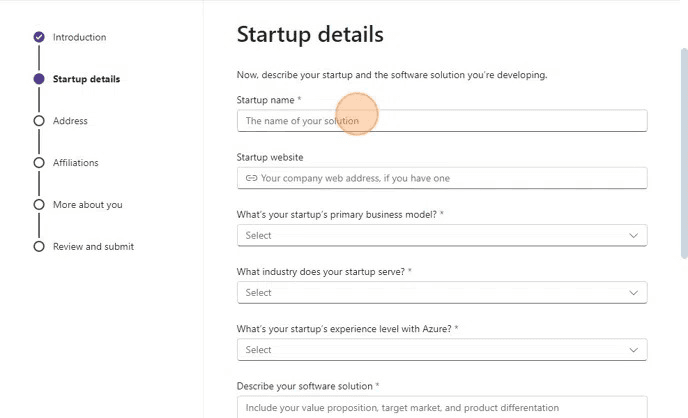The height and width of the screenshot is (418, 688).
Task: Expand the industry your startup serves dropdown
Action: click(x=441, y=292)
